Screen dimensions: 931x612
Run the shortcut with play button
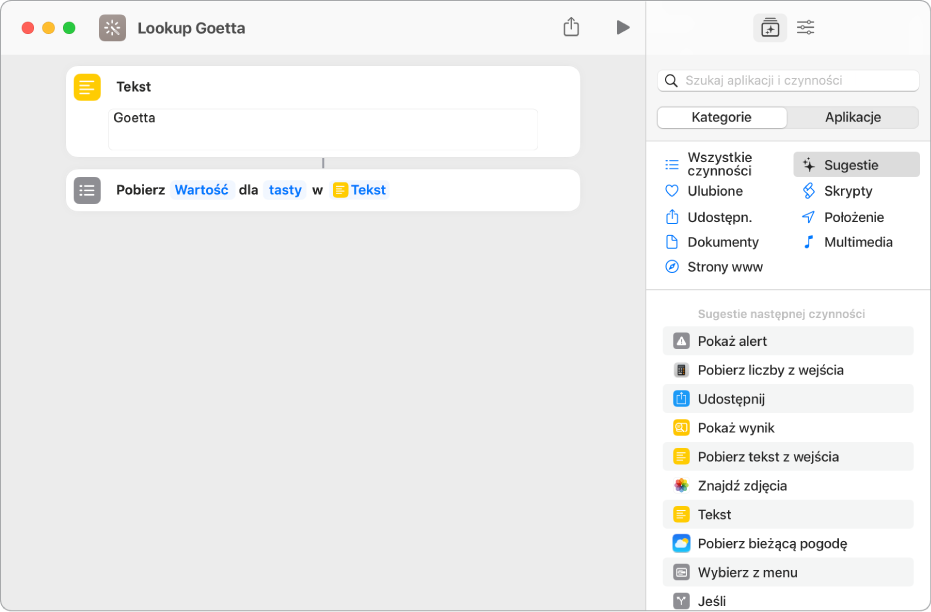[623, 28]
